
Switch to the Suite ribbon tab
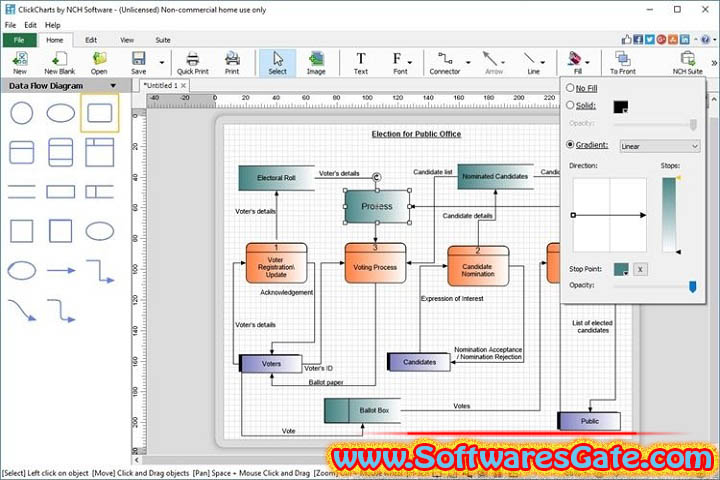pos(163,40)
